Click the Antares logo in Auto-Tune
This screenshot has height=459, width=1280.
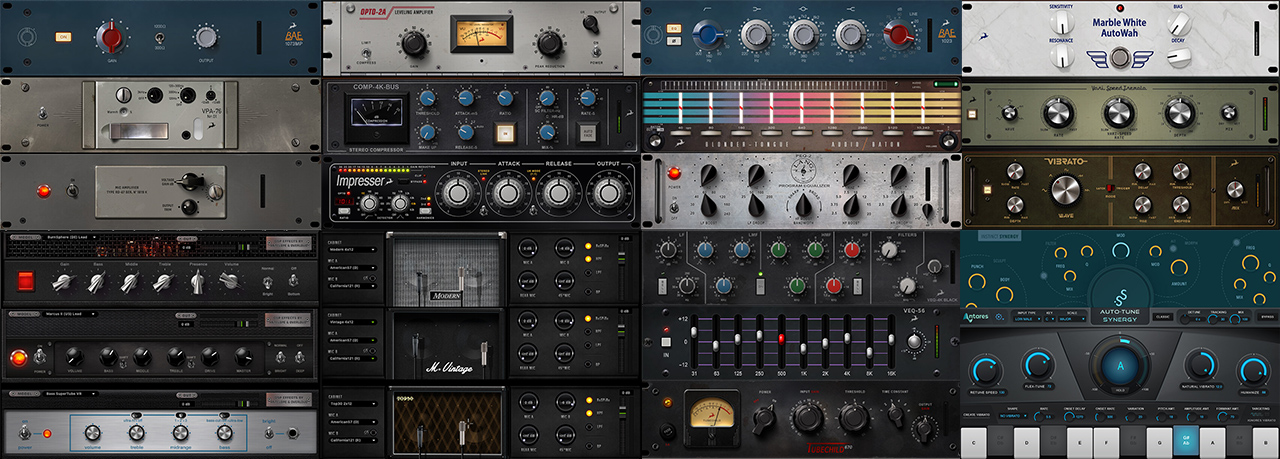pos(976,317)
